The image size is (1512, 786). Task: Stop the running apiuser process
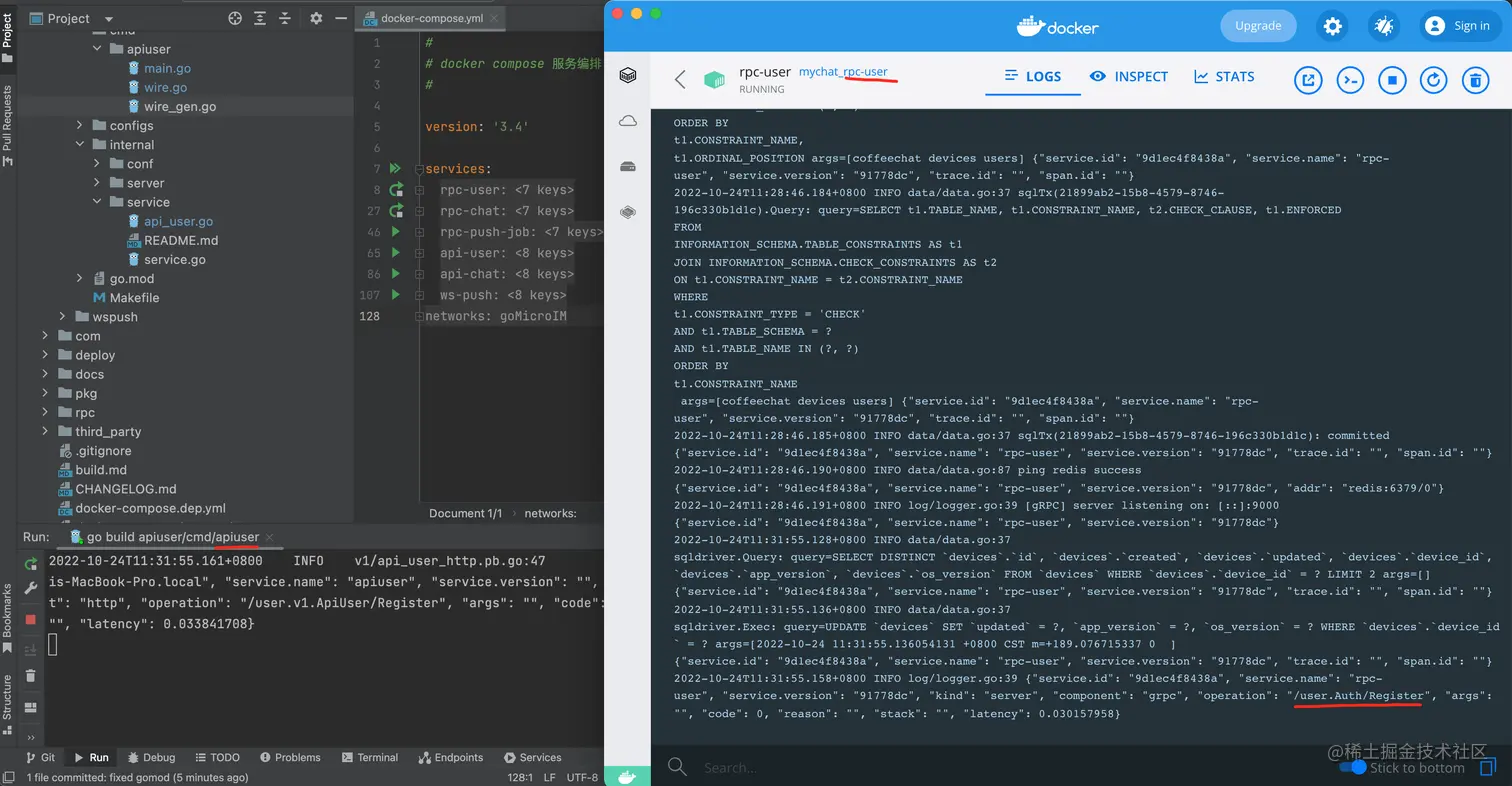[x=30, y=619]
